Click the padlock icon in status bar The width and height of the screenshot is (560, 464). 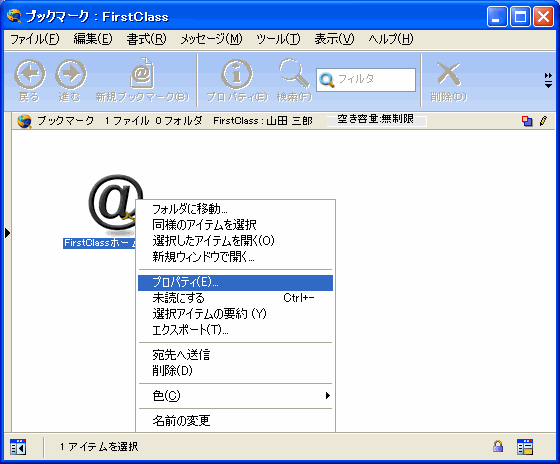[x=498, y=446]
